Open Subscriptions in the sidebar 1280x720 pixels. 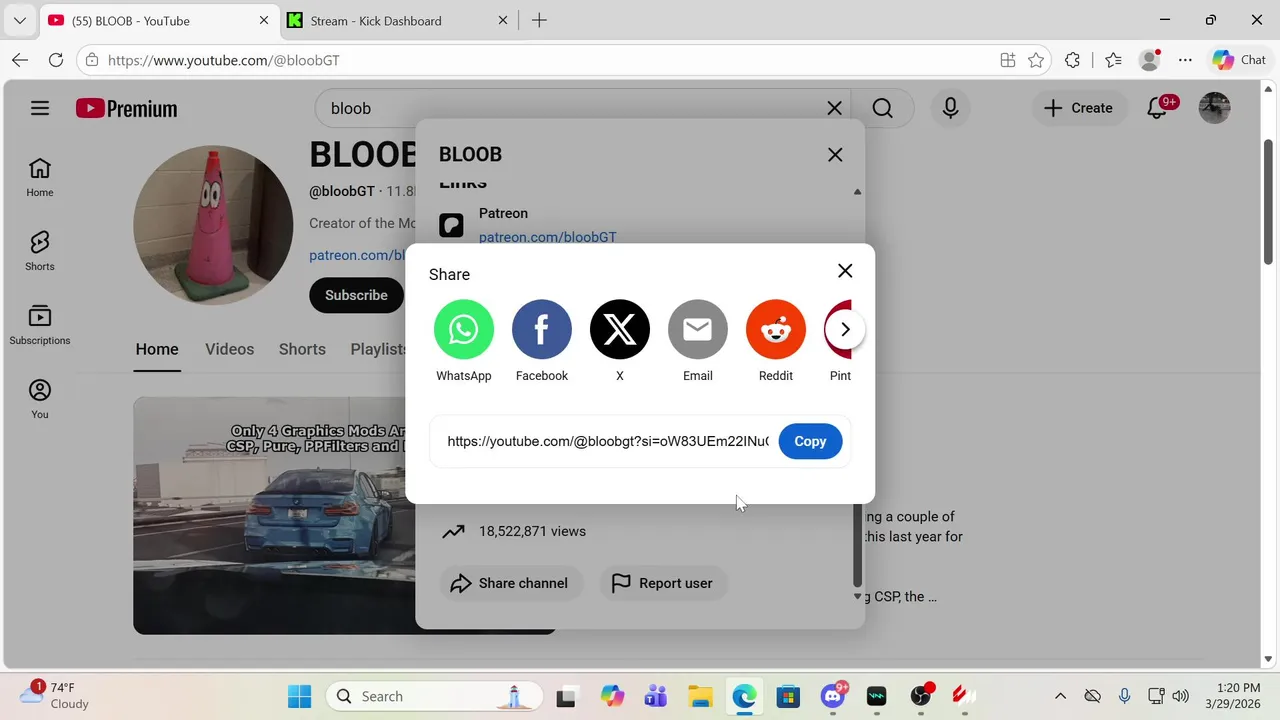pos(40,325)
